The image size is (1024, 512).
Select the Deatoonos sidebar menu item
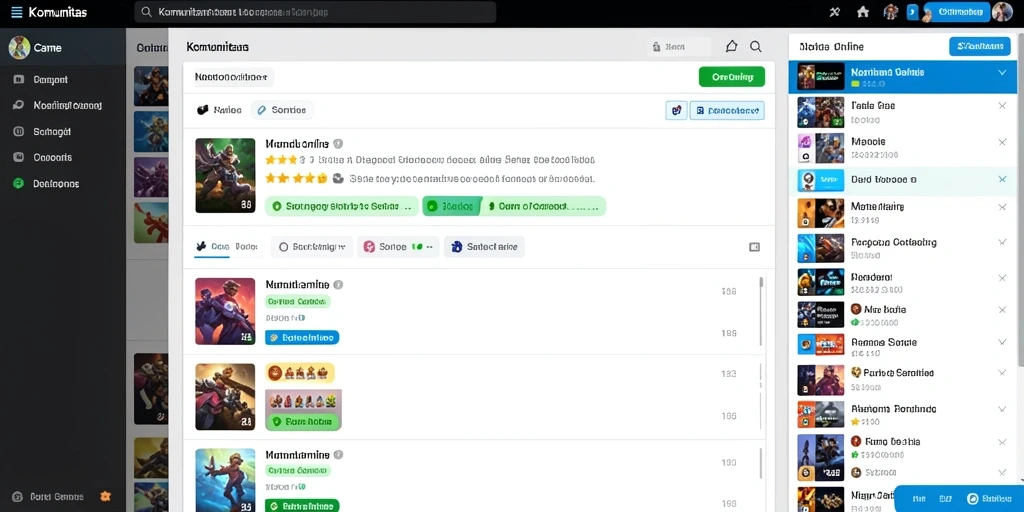(63, 184)
